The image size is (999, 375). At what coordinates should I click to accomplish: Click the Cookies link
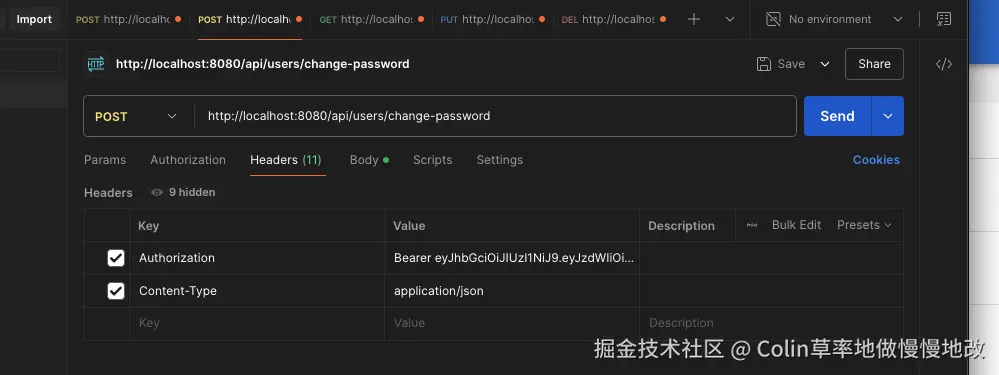pyautogui.click(x=876, y=160)
